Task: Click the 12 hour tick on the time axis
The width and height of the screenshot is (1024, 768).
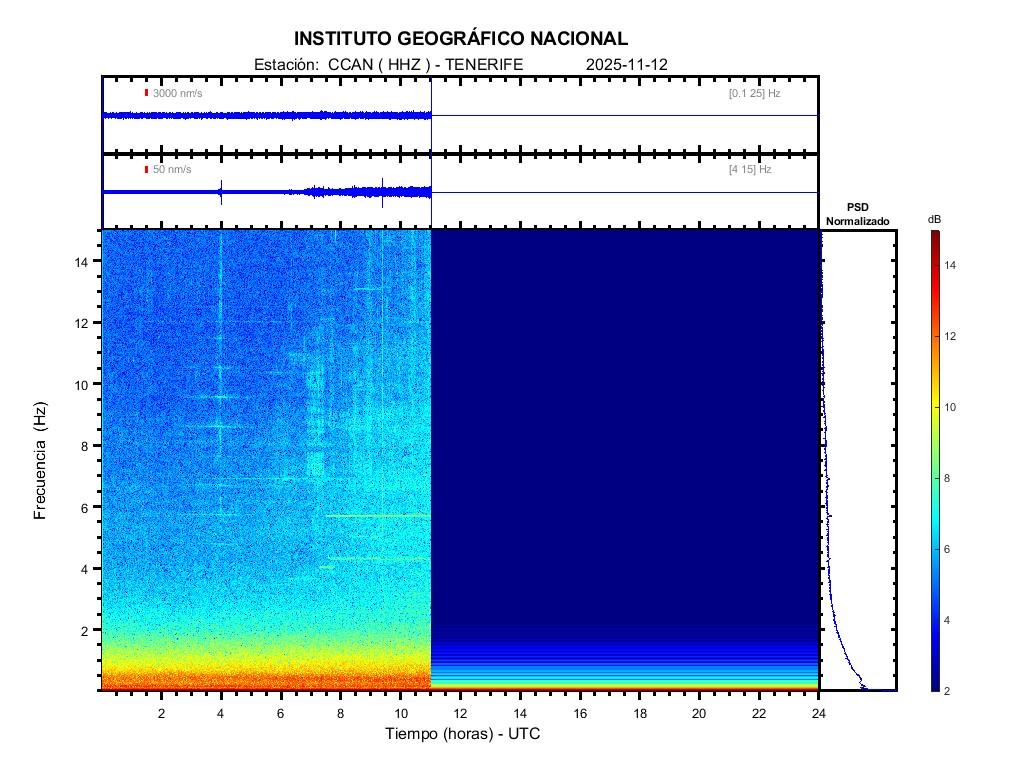Action: [x=460, y=711]
